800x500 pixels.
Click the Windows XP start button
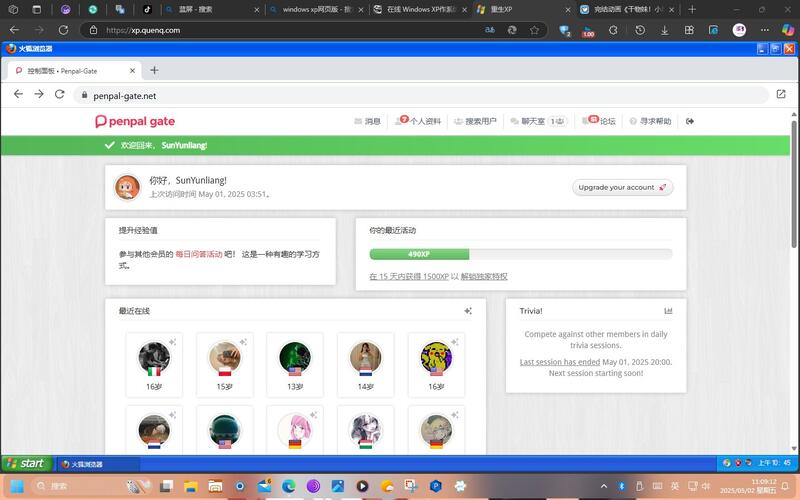click(27, 464)
